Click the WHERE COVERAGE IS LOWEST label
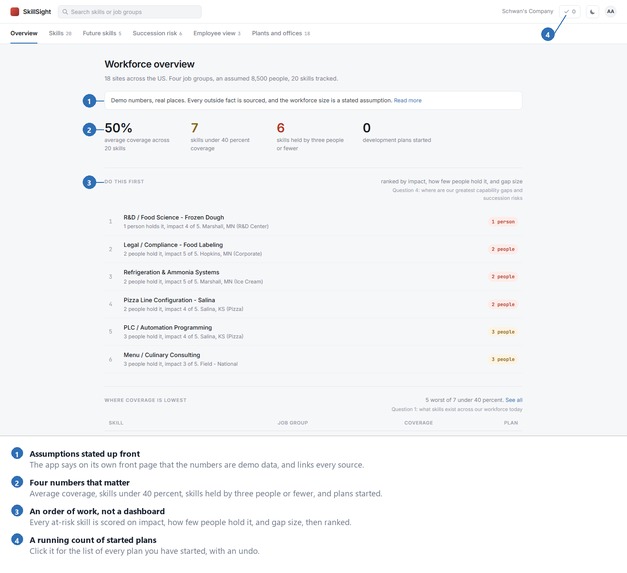The image size is (627, 573). [x=145, y=400]
